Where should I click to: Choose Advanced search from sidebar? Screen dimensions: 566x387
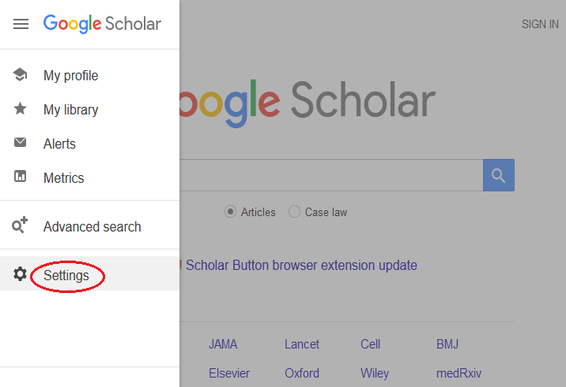(x=90, y=227)
